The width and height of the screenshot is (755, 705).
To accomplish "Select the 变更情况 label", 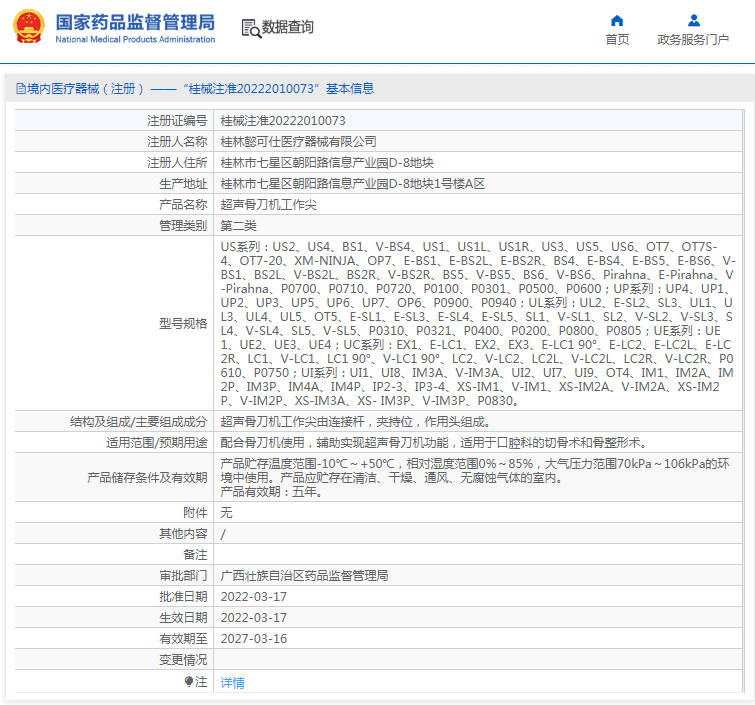I will pyautogui.click(x=183, y=660).
